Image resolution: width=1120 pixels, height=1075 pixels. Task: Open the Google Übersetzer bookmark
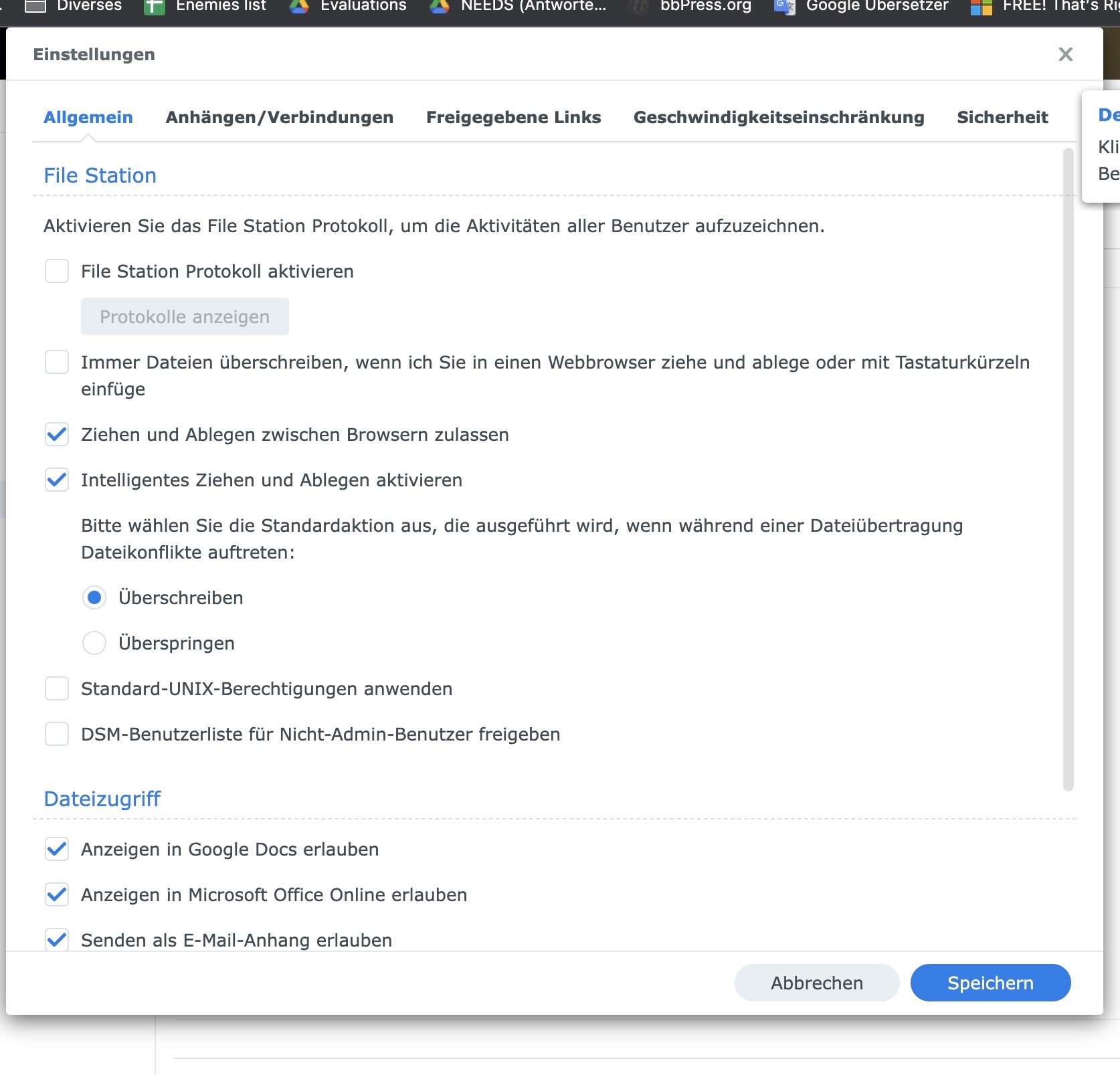click(x=862, y=7)
